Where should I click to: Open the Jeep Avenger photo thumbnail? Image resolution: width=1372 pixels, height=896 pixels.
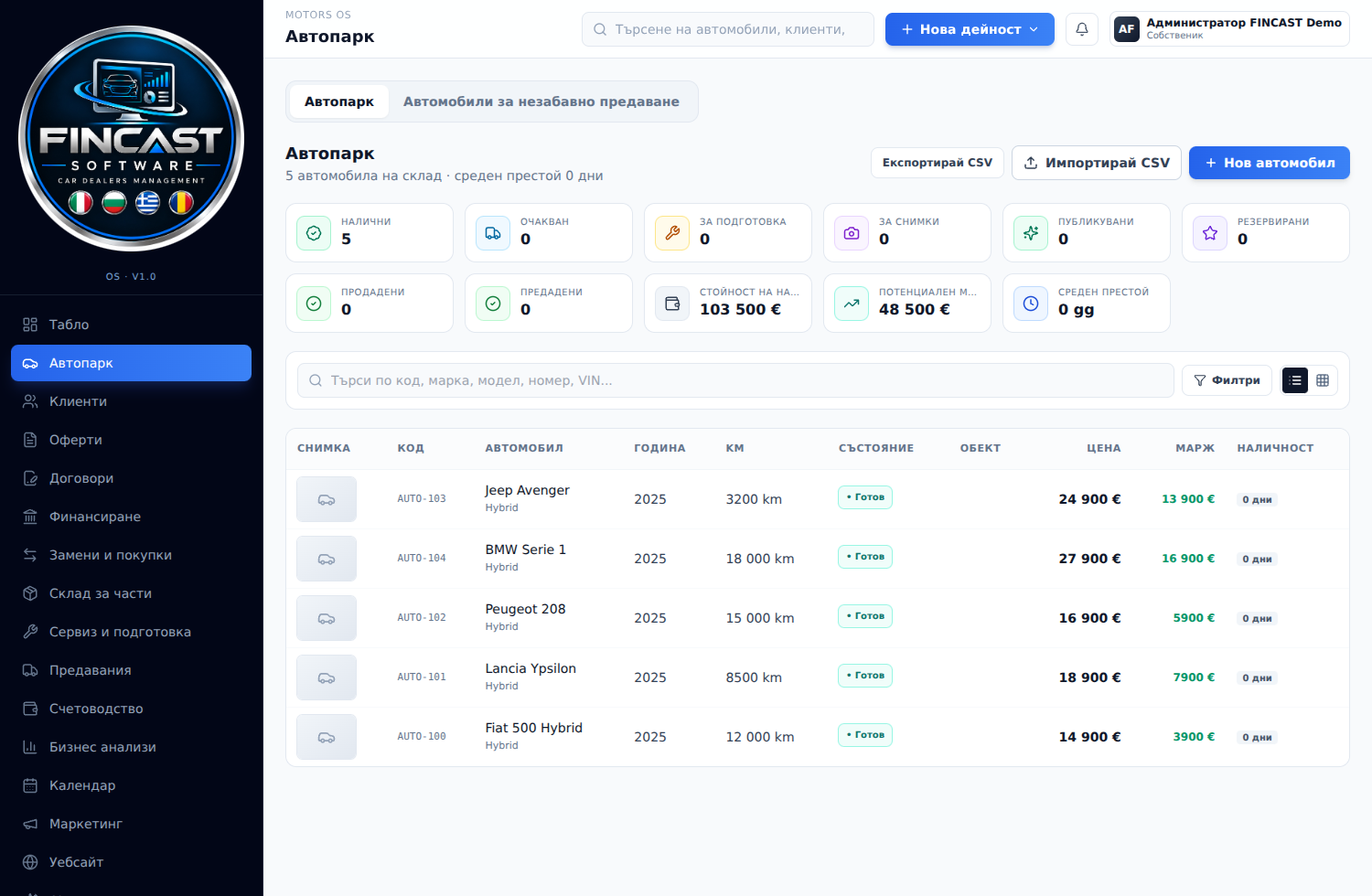coord(327,499)
